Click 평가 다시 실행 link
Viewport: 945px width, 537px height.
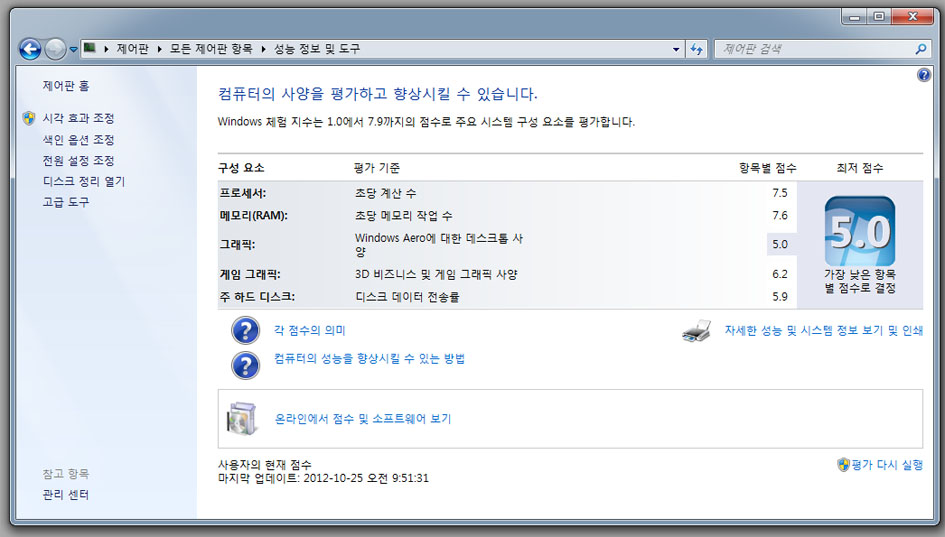pos(887,465)
